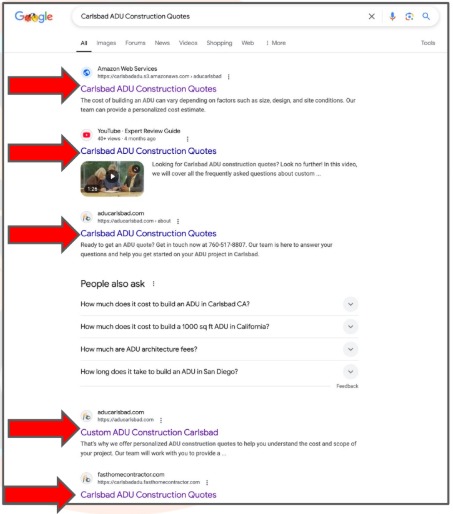Click the 'YouTube · Expert Review Guide' source label
This screenshot has width=453, height=514.
click(x=139, y=131)
